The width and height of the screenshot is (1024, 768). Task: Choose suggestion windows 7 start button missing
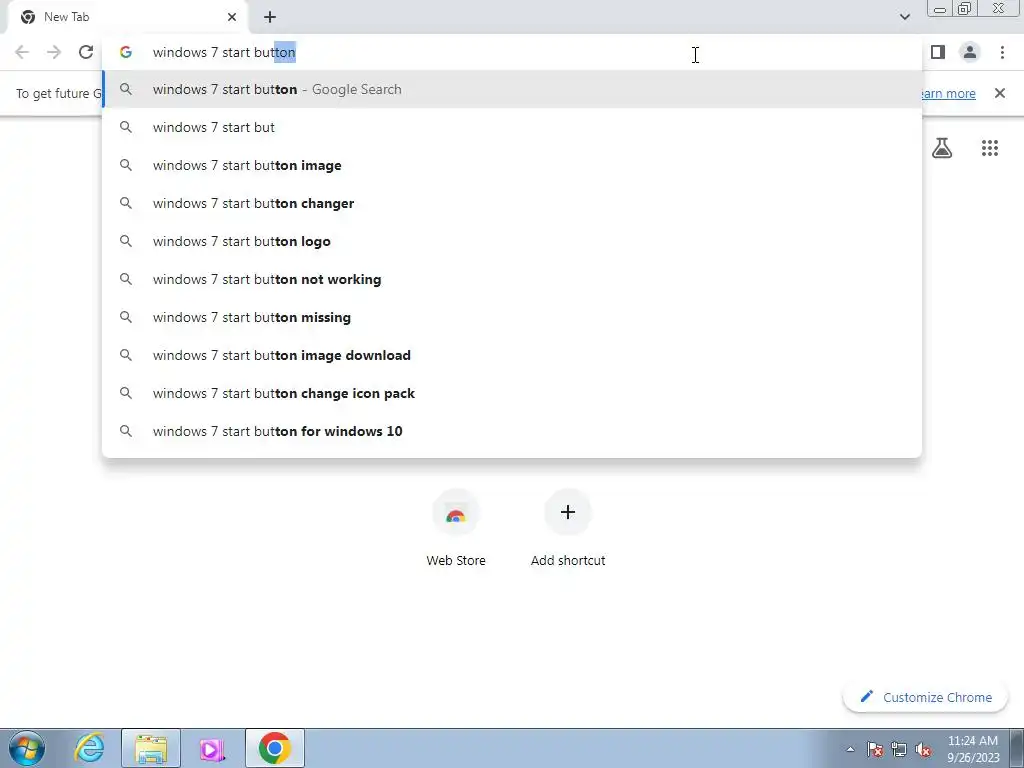tap(512, 317)
